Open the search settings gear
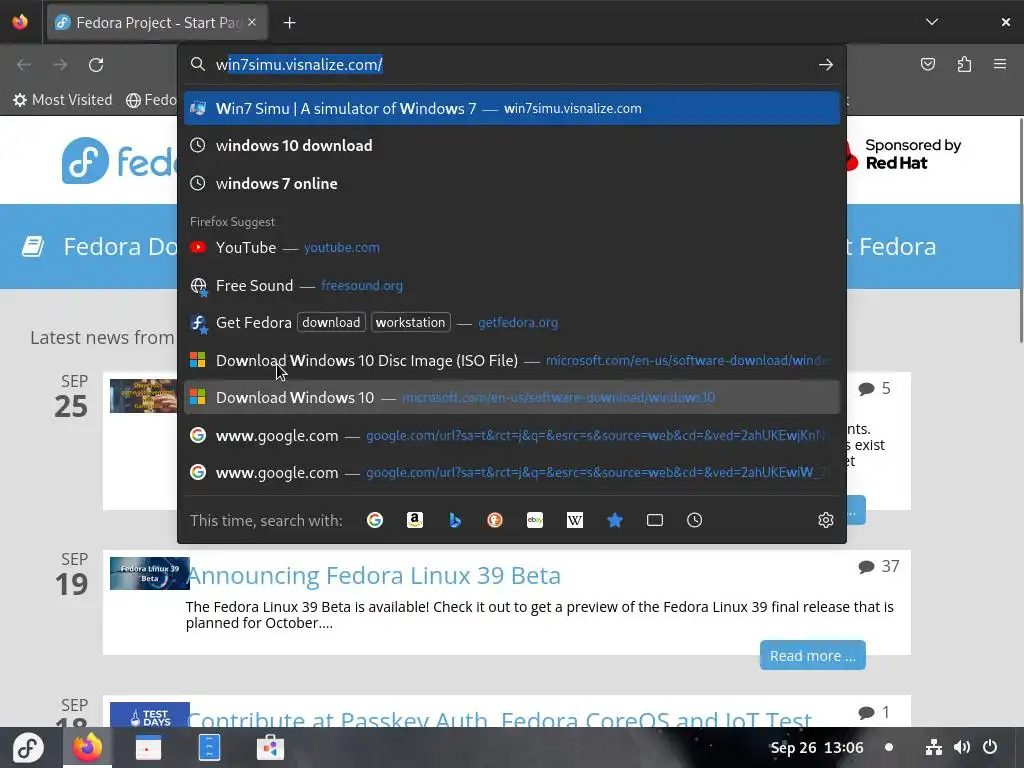1024x768 pixels. pyautogui.click(x=825, y=520)
